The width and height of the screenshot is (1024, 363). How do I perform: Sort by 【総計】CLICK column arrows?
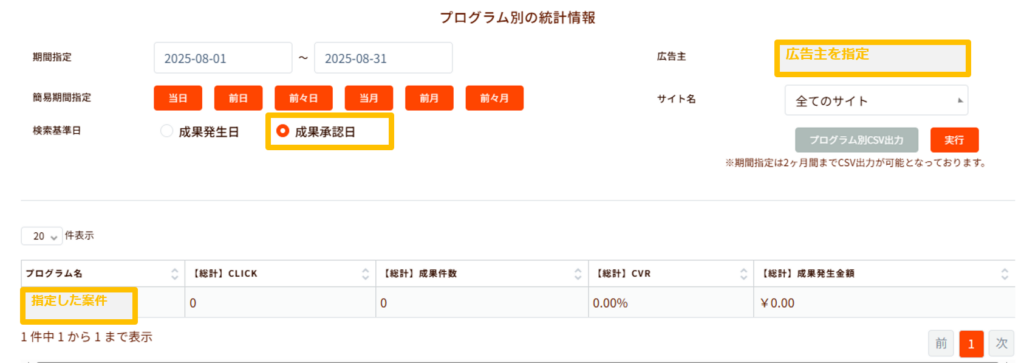tap(366, 274)
